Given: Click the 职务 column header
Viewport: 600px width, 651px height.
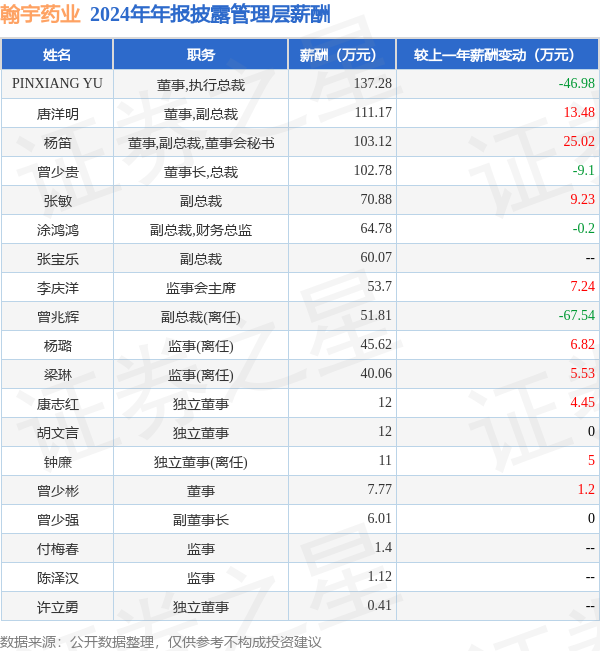Looking at the screenshot, I should [201, 54].
